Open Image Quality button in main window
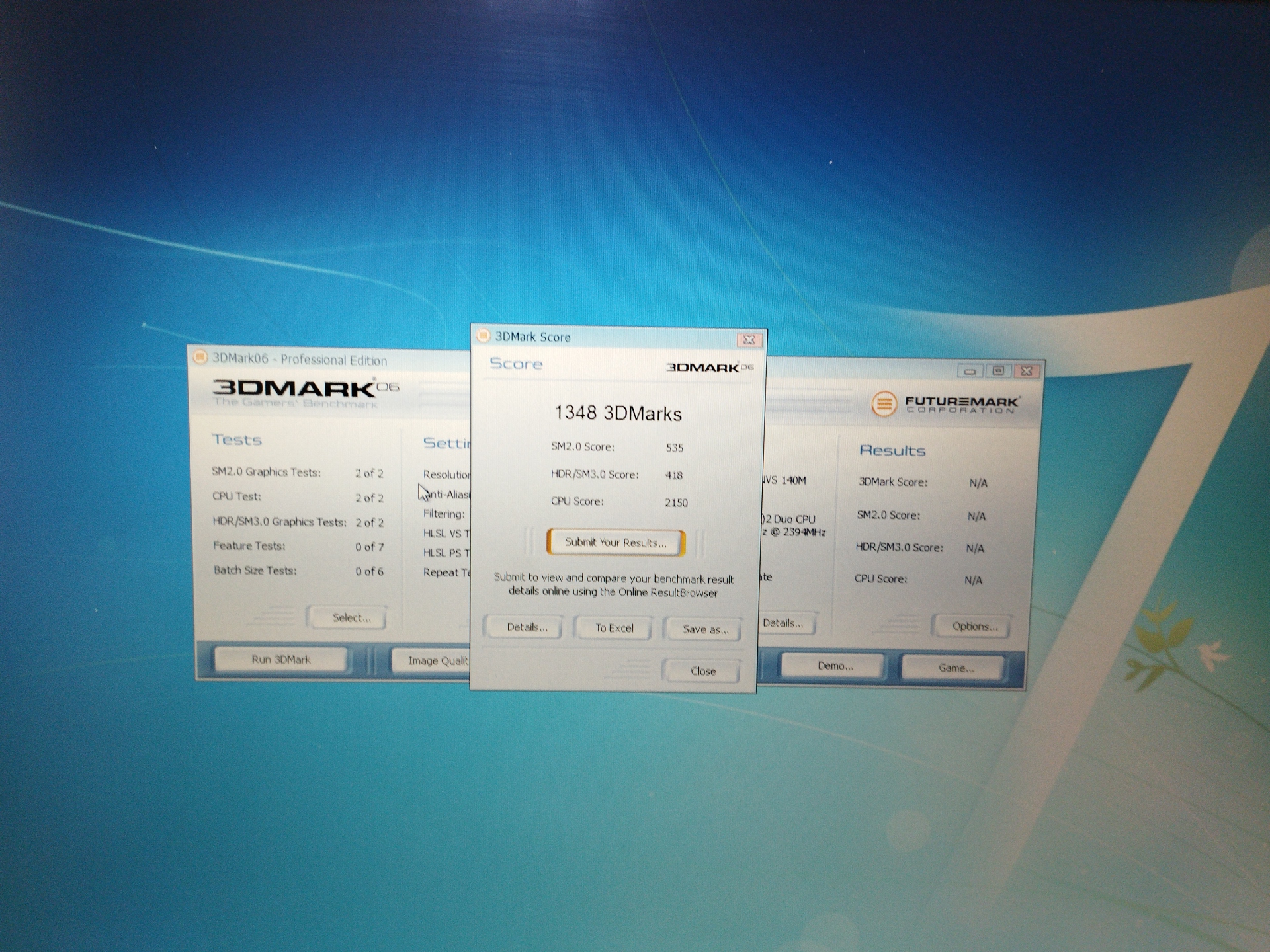This screenshot has width=1270, height=952. pos(431,660)
